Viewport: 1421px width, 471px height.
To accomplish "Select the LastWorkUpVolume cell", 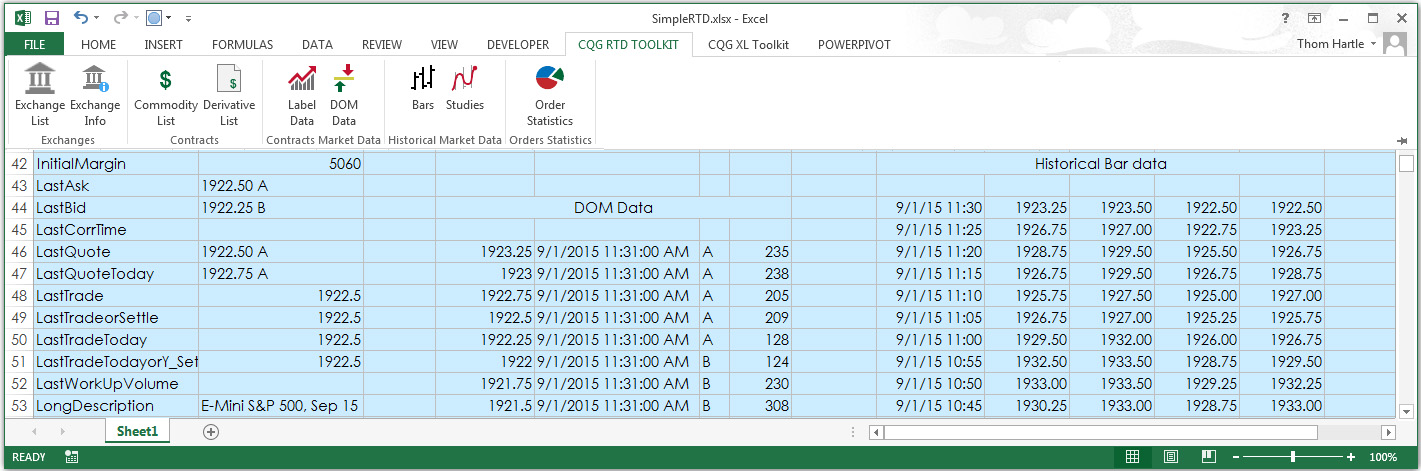I will click(x=116, y=384).
